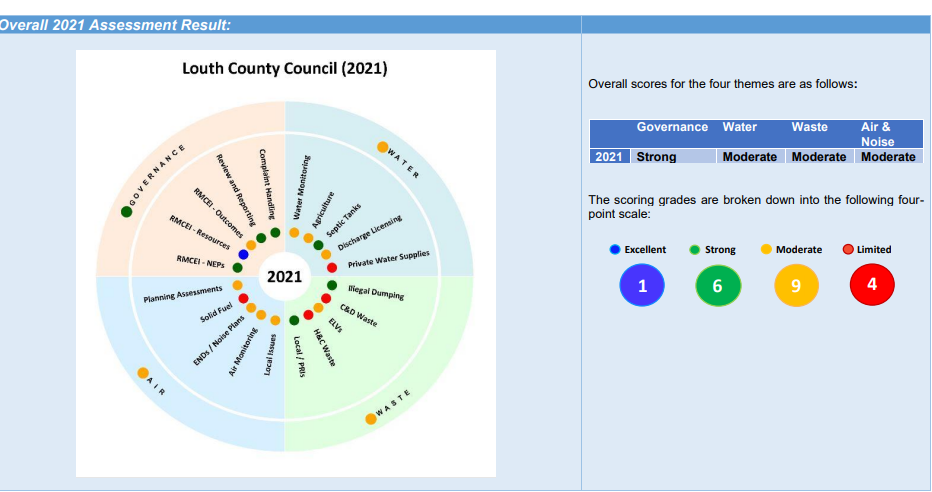Select the 'Moderate' cell under Air & Noise
Image resolution: width=932 pixels, height=492 pixels.
pyautogui.click(x=888, y=157)
